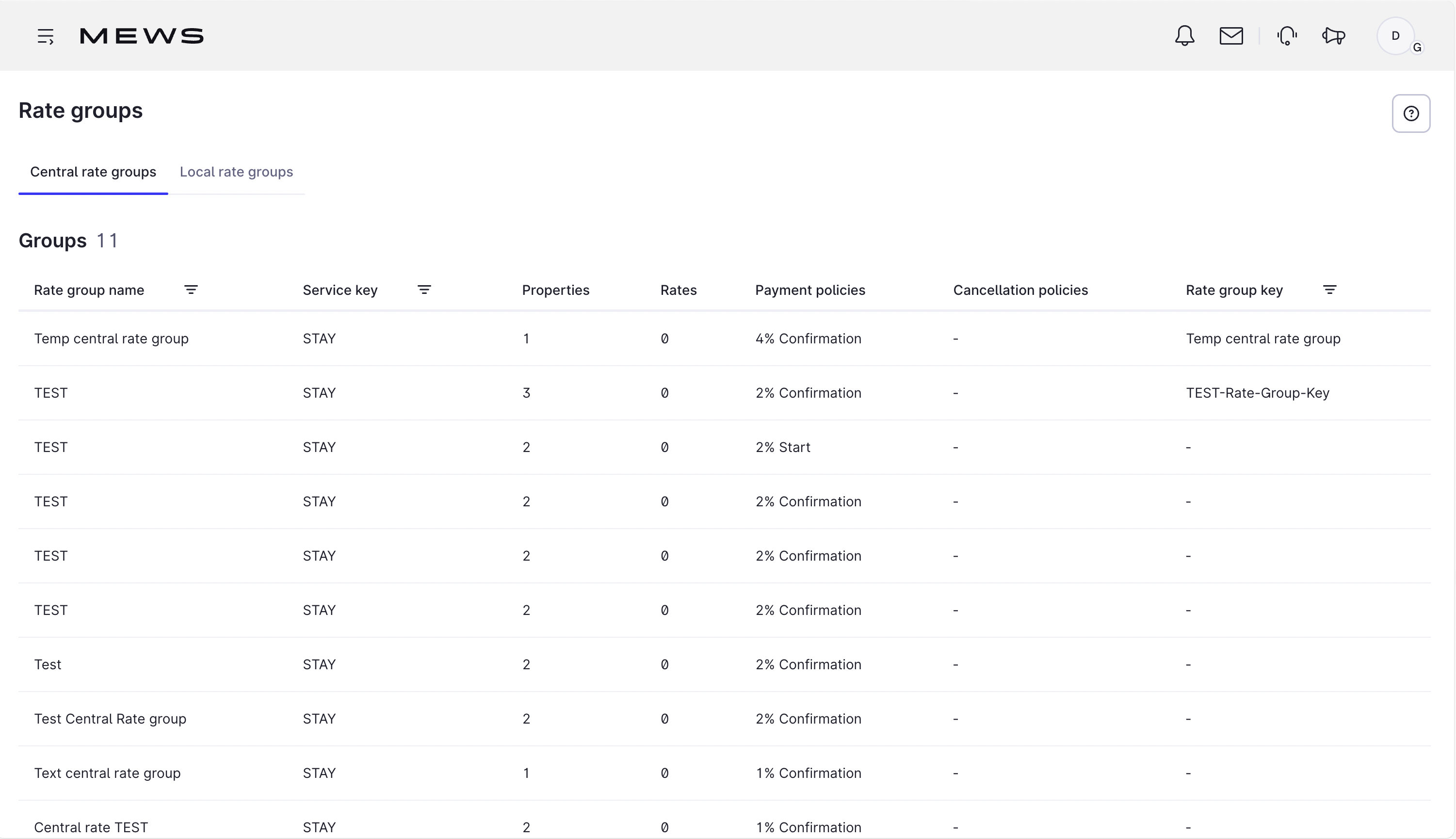Select the 2% Start payment policy
This screenshot has width=1456, height=839.
coord(782,447)
